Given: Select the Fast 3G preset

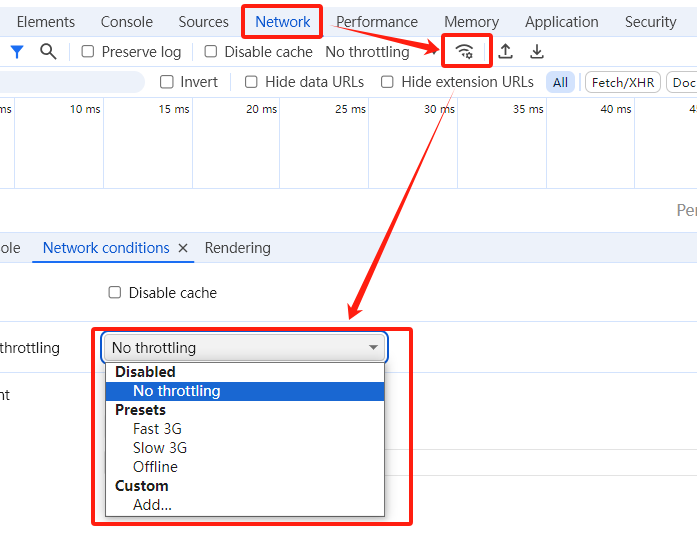Looking at the screenshot, I should pos(245,429).
